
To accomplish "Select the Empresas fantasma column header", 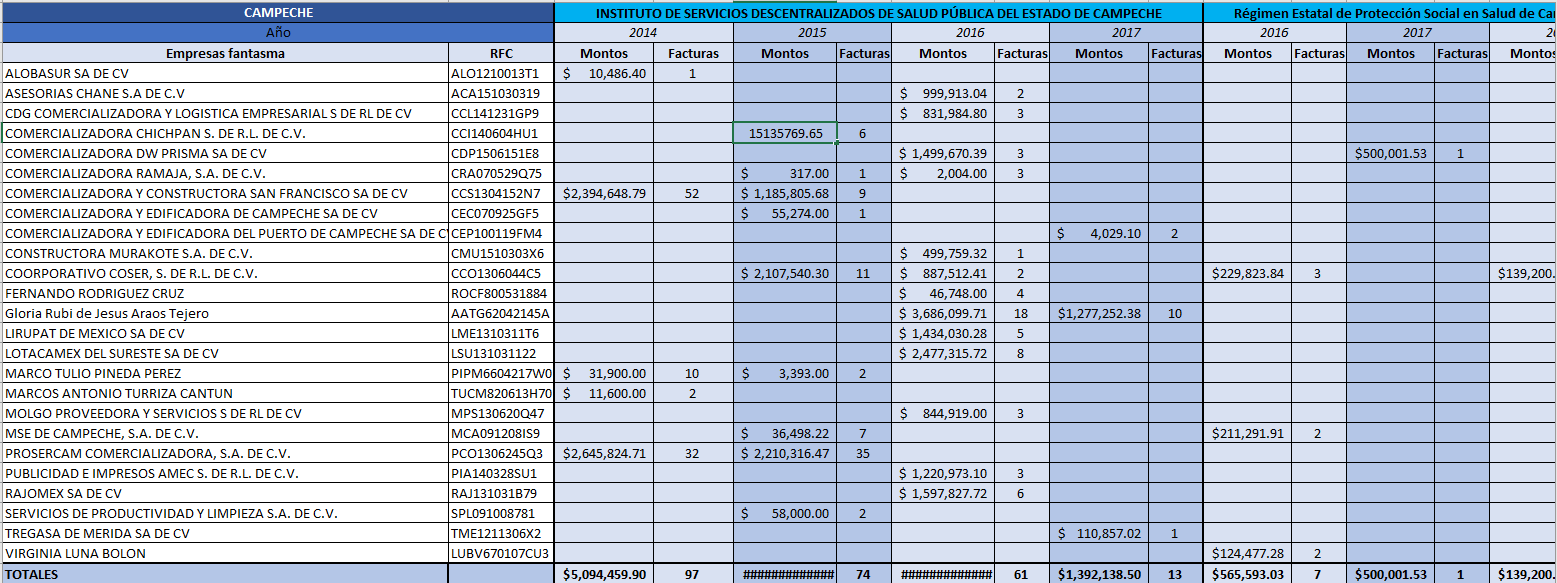I will coord(225,53).
